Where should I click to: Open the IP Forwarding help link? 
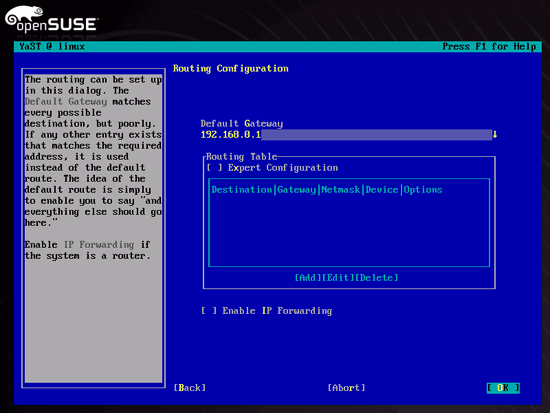(99, 245)
